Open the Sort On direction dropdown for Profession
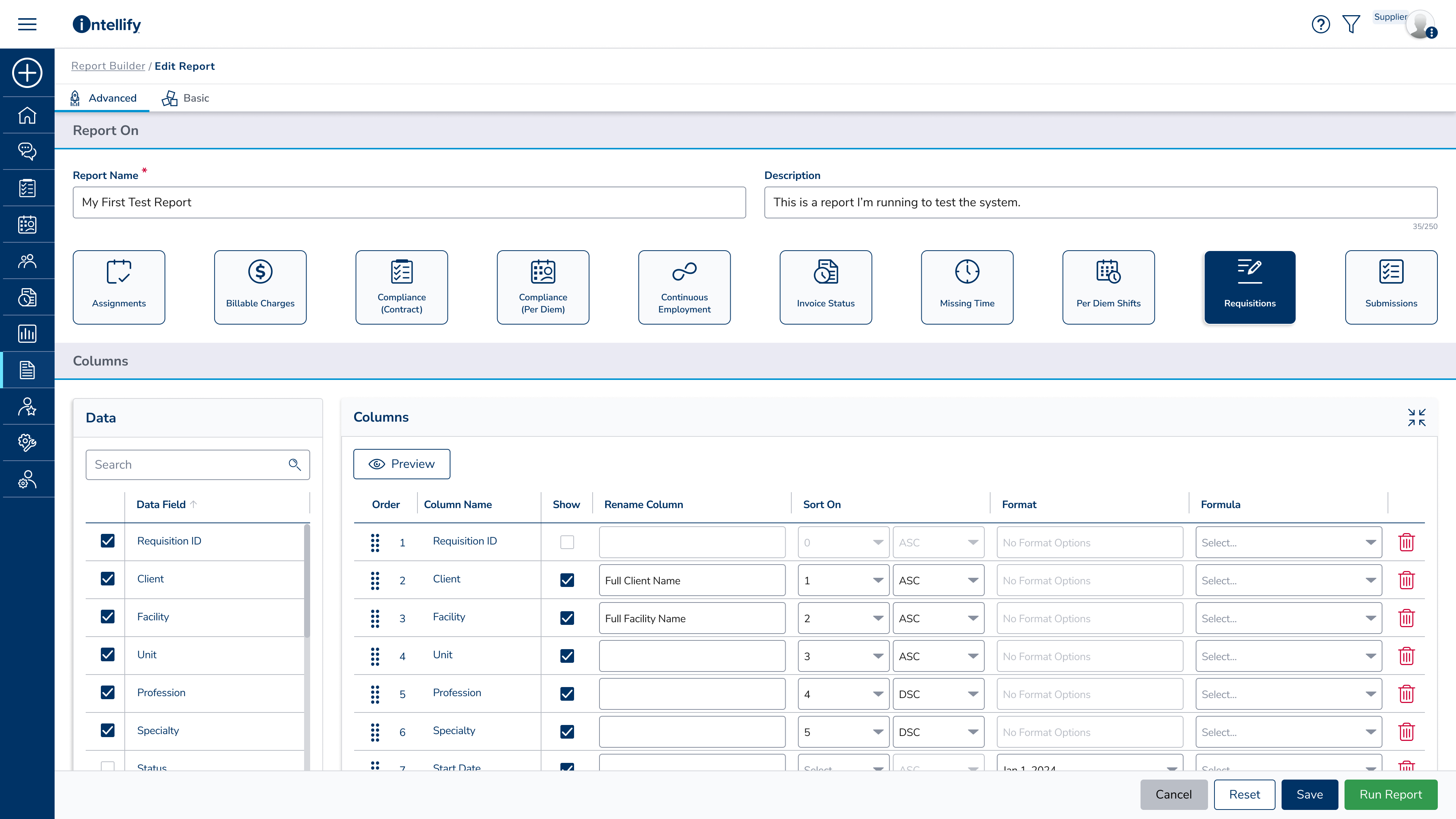Image resolution: width=1456 pixels, height=819 pixels. 938,693
